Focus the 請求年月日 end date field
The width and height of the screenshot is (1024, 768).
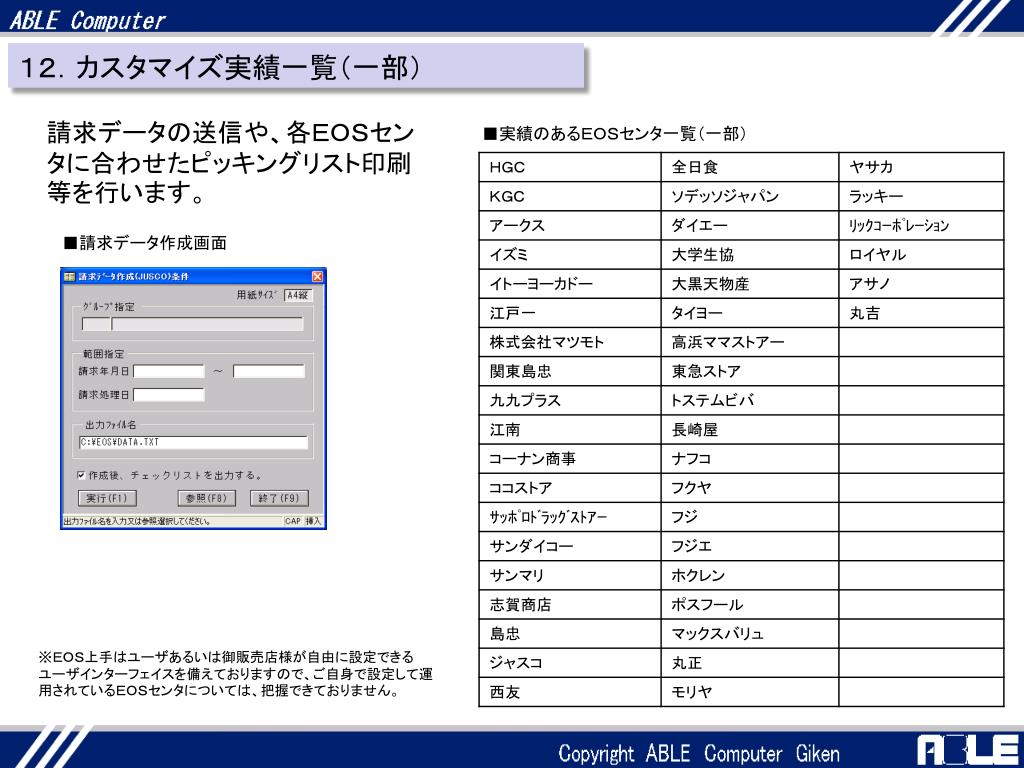tap(269, 372)
